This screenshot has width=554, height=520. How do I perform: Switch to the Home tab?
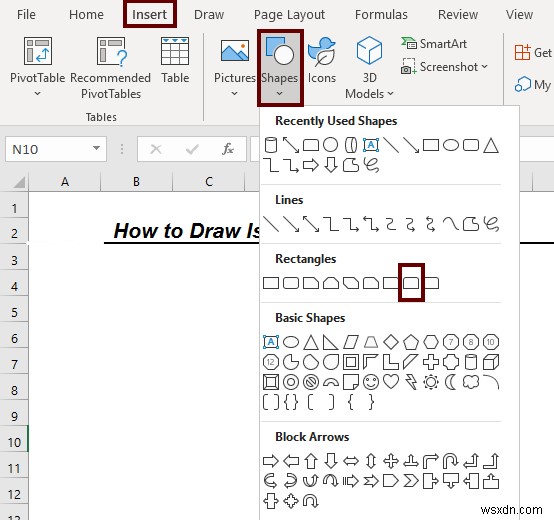(x=86, y=14)
